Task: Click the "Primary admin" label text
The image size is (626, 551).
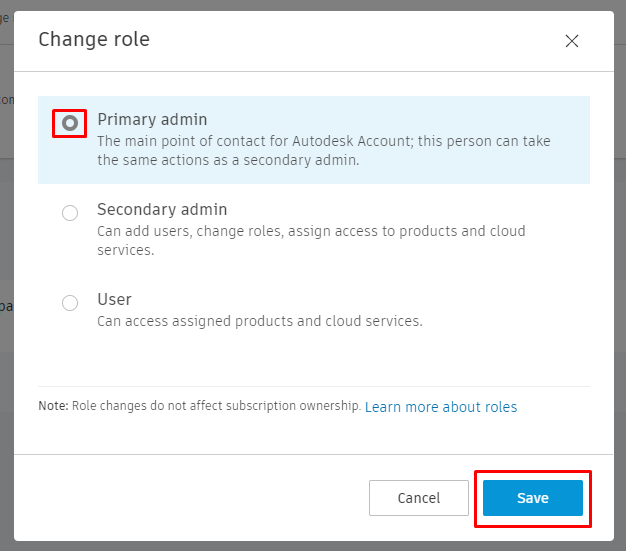Action: point(152,120)
